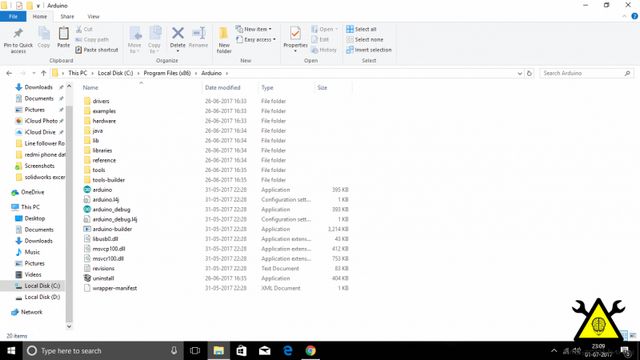Viewport: 640px width, 360px height.
Task: Click Local Disk (C:) in the address path
Action: (x=115, y=73)
